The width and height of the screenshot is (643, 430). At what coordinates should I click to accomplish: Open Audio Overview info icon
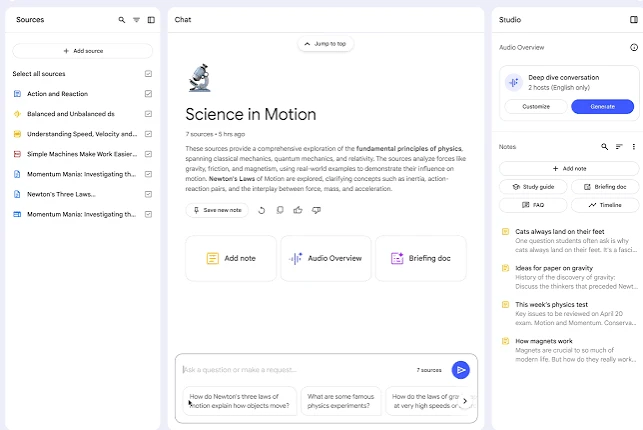[x=634, y=48]
